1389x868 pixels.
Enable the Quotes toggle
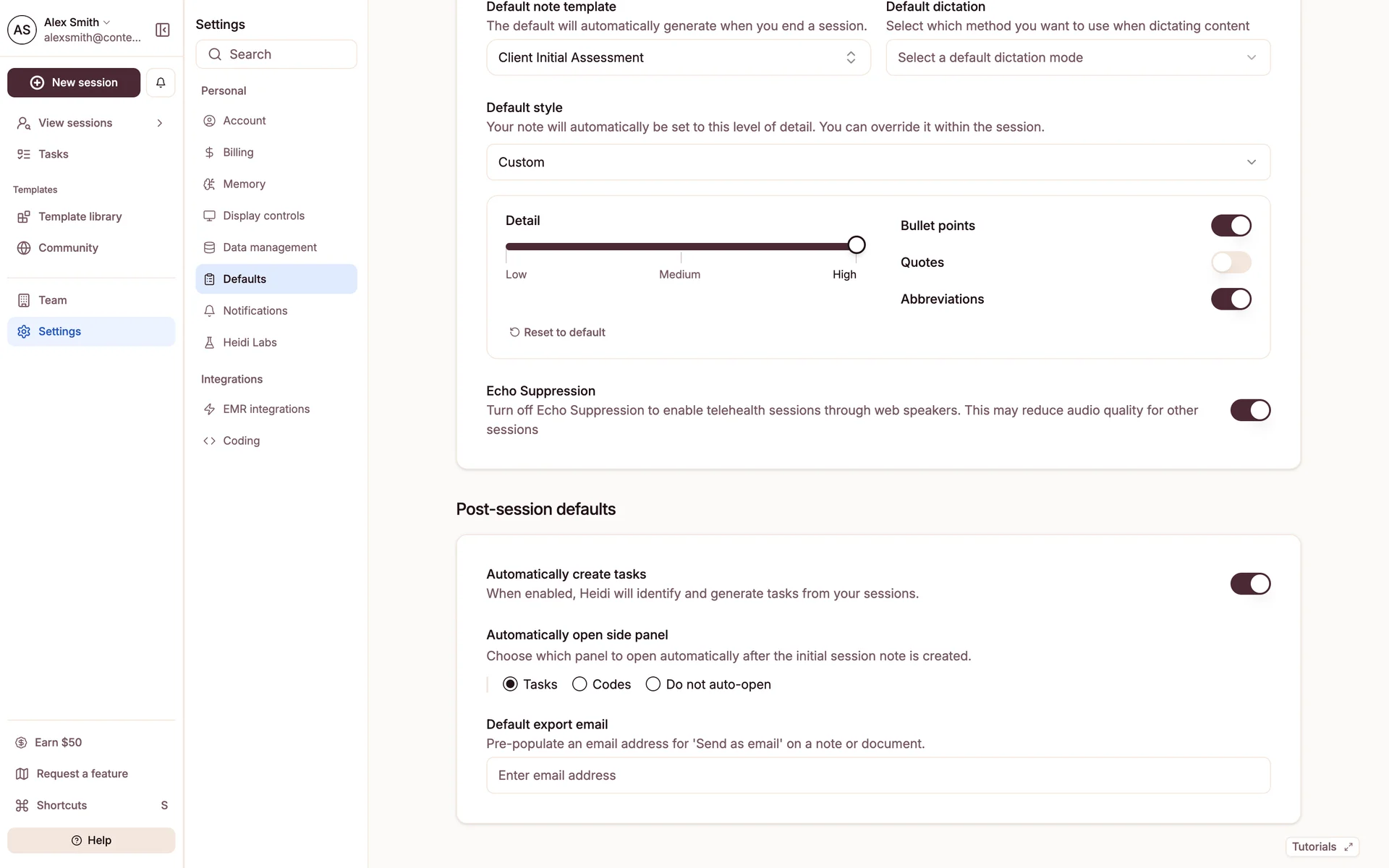pos(1231,263)
